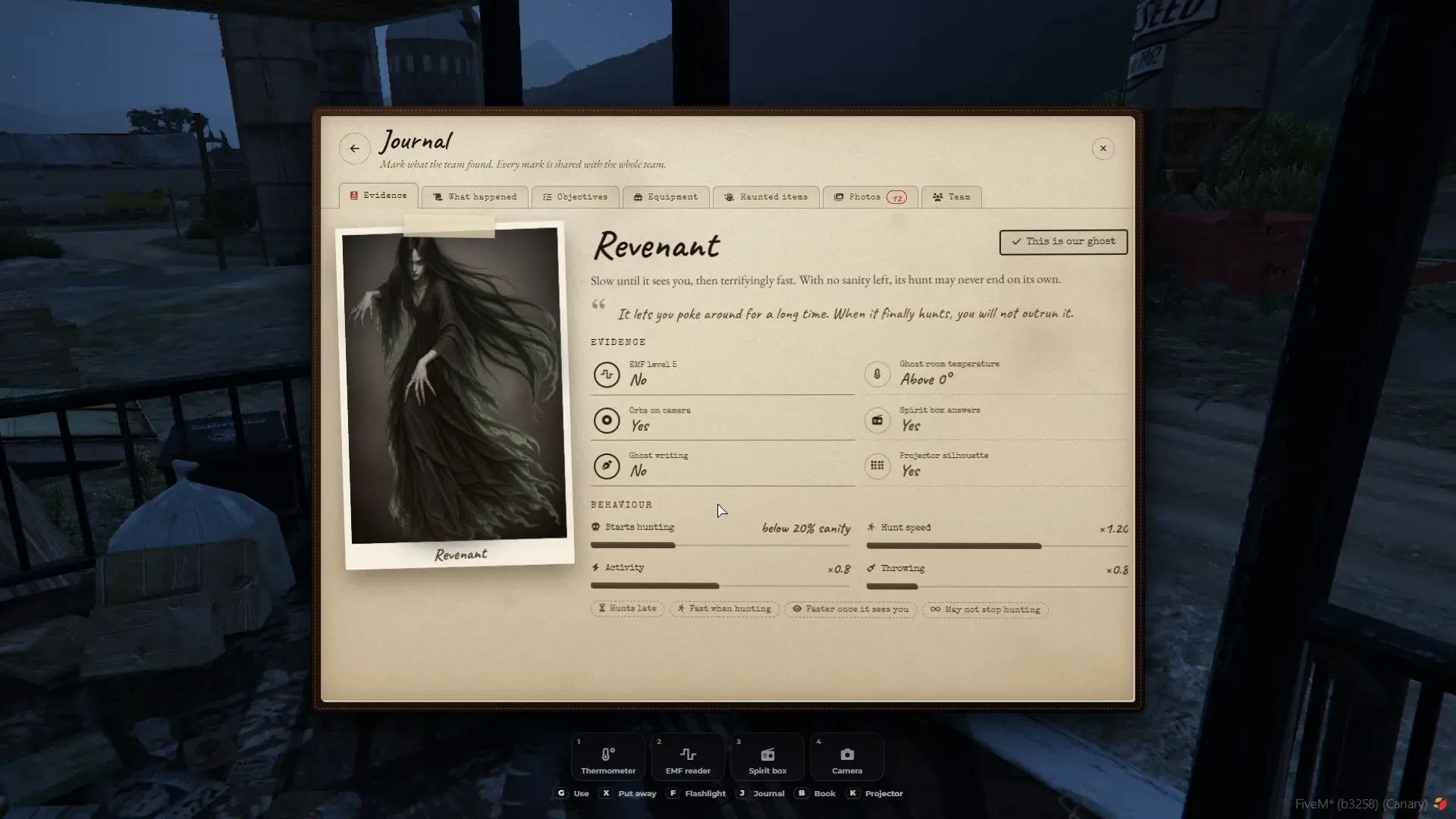Switch to the Team tab
This screenshot has width=1456, height=819.
(951, 197)
